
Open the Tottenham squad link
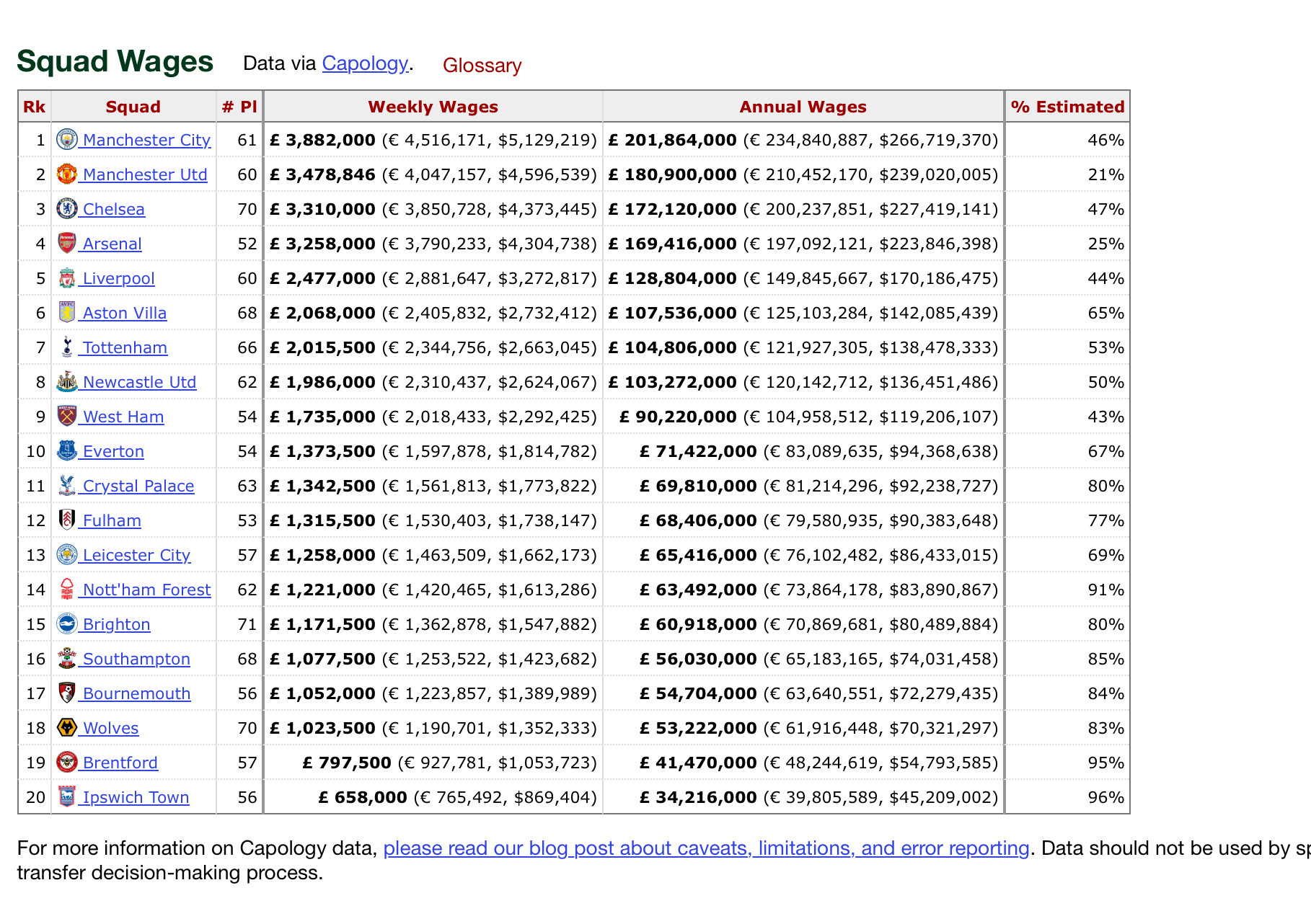tap(125, 347)
